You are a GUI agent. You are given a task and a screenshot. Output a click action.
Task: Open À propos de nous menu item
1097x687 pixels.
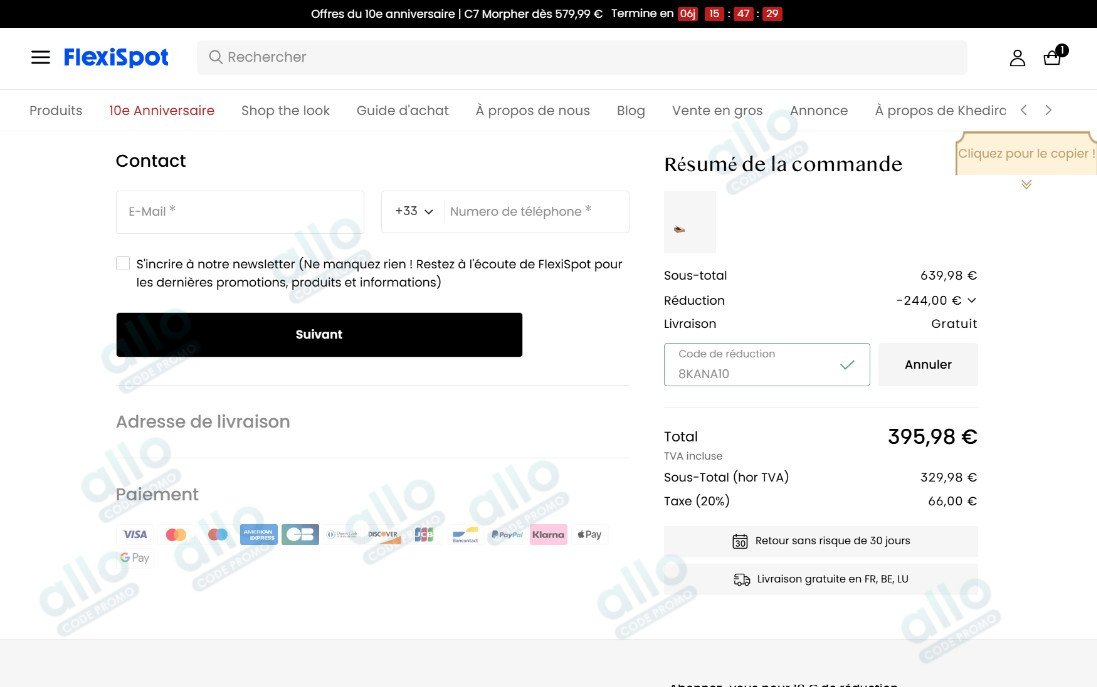532,111
